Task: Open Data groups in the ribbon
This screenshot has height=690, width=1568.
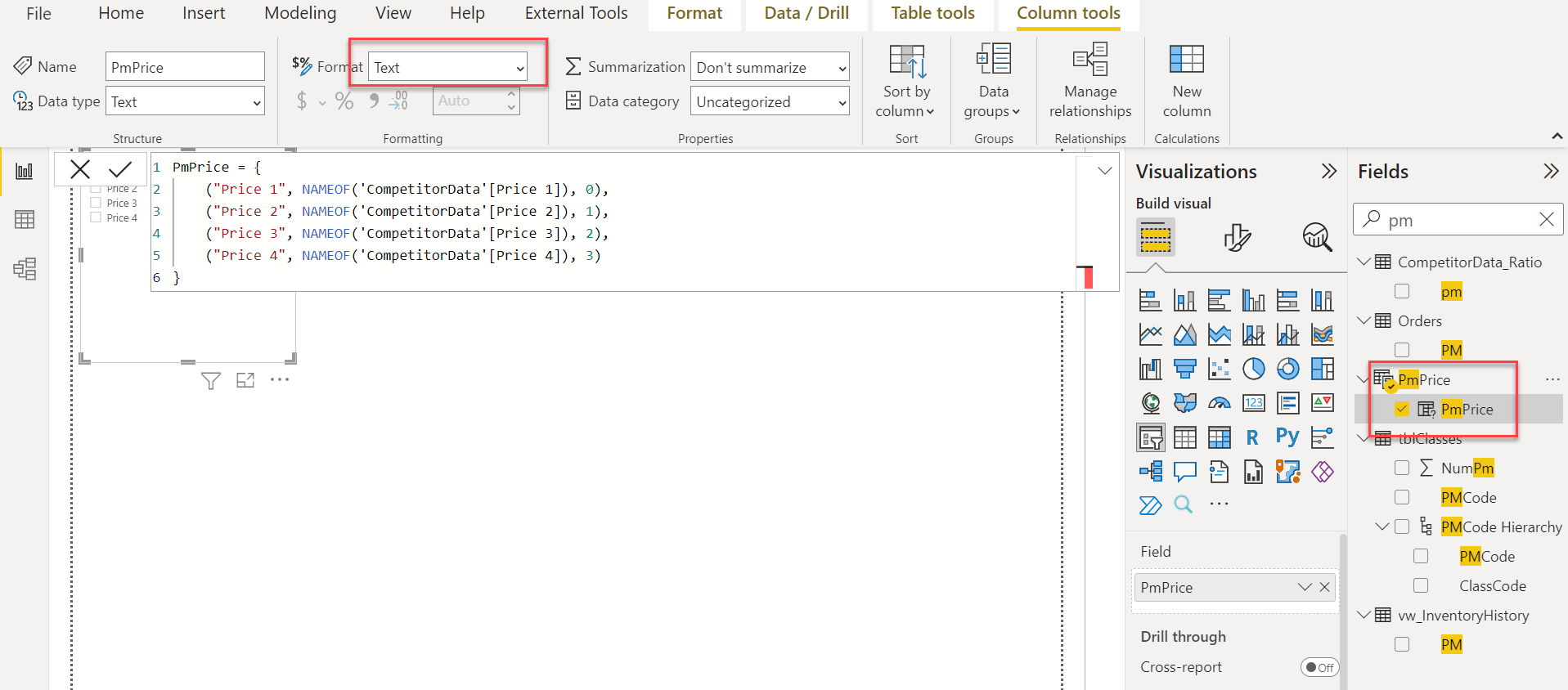Action: (993, 82)
